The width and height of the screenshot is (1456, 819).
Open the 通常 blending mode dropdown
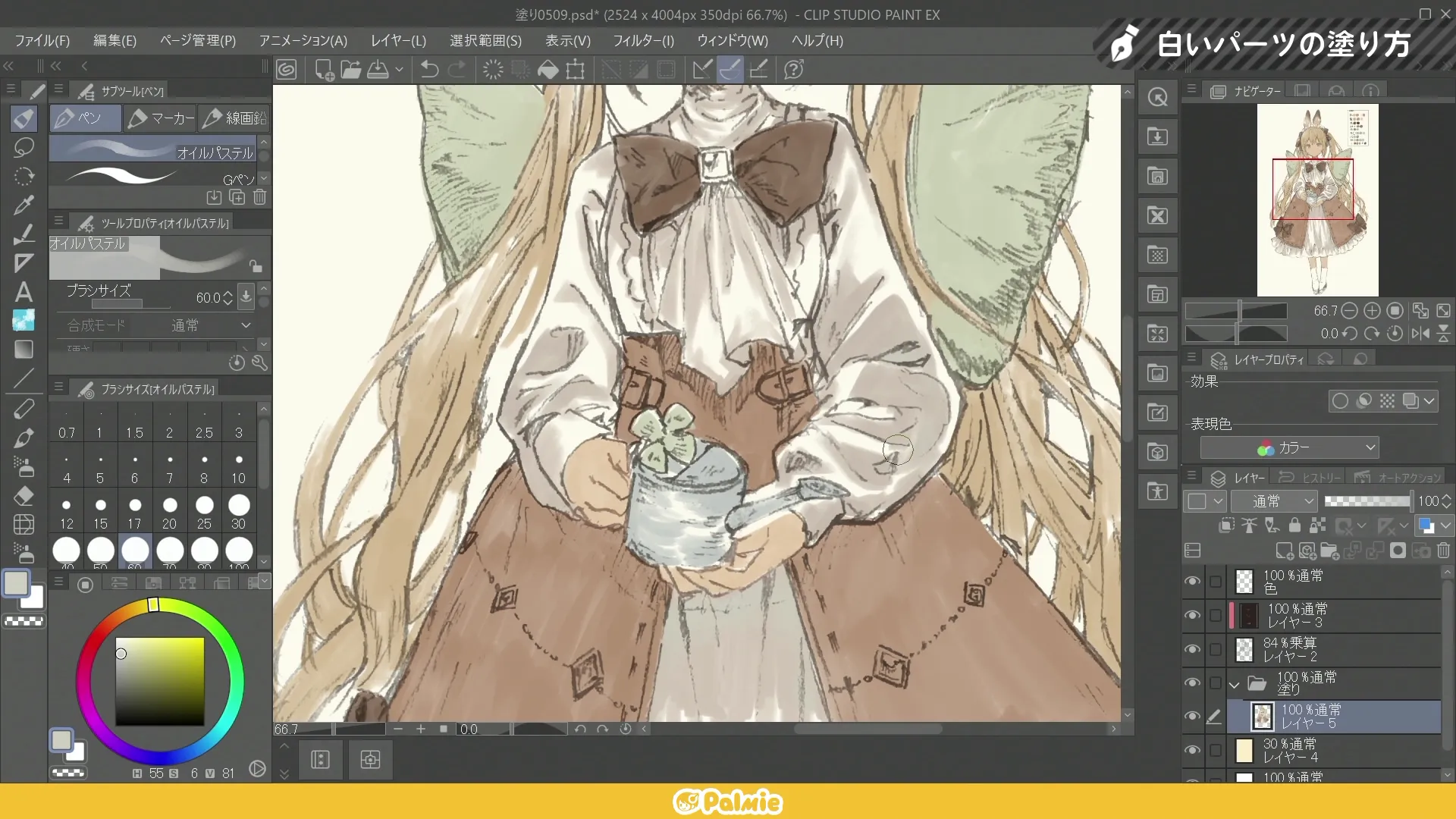tap(1275, 501)
